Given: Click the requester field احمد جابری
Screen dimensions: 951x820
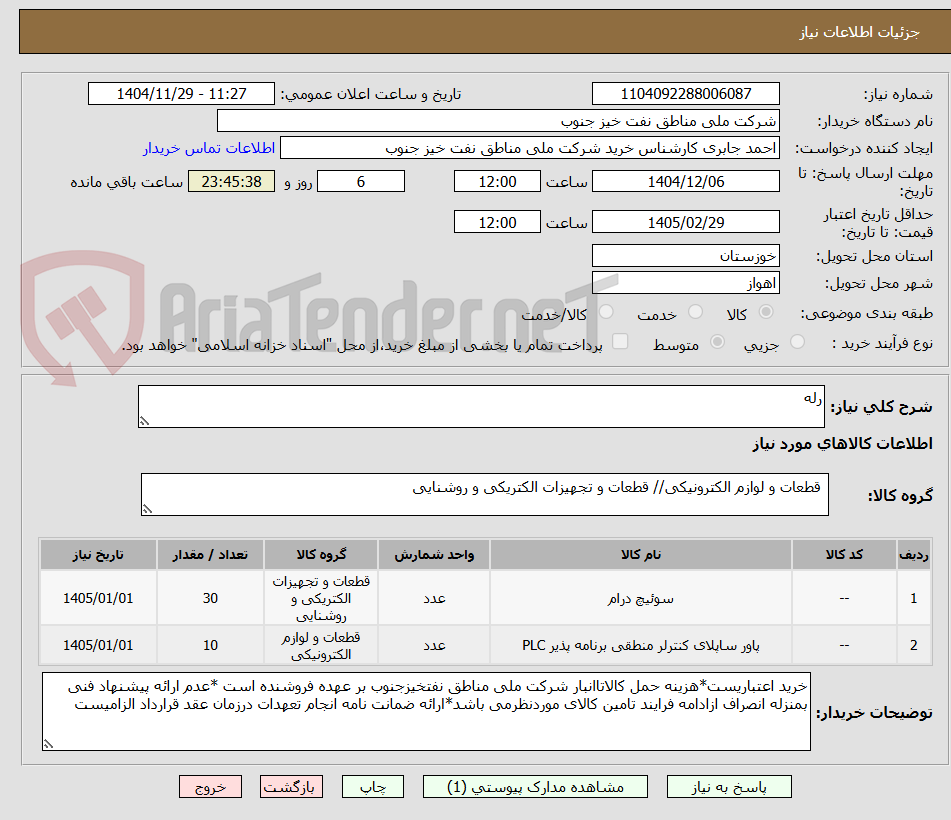Looking at the screenshot, I should pyautogui.click(x=529, y=148).
